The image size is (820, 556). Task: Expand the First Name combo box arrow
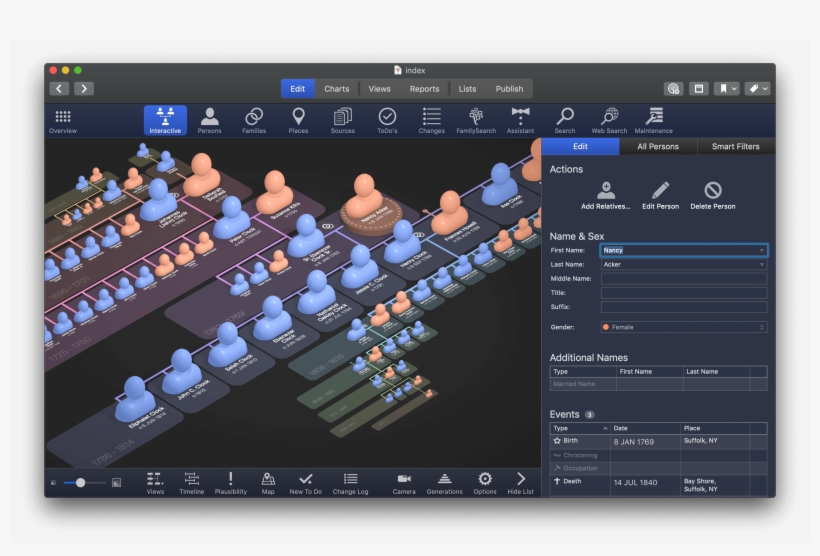(x=762, y=250)
